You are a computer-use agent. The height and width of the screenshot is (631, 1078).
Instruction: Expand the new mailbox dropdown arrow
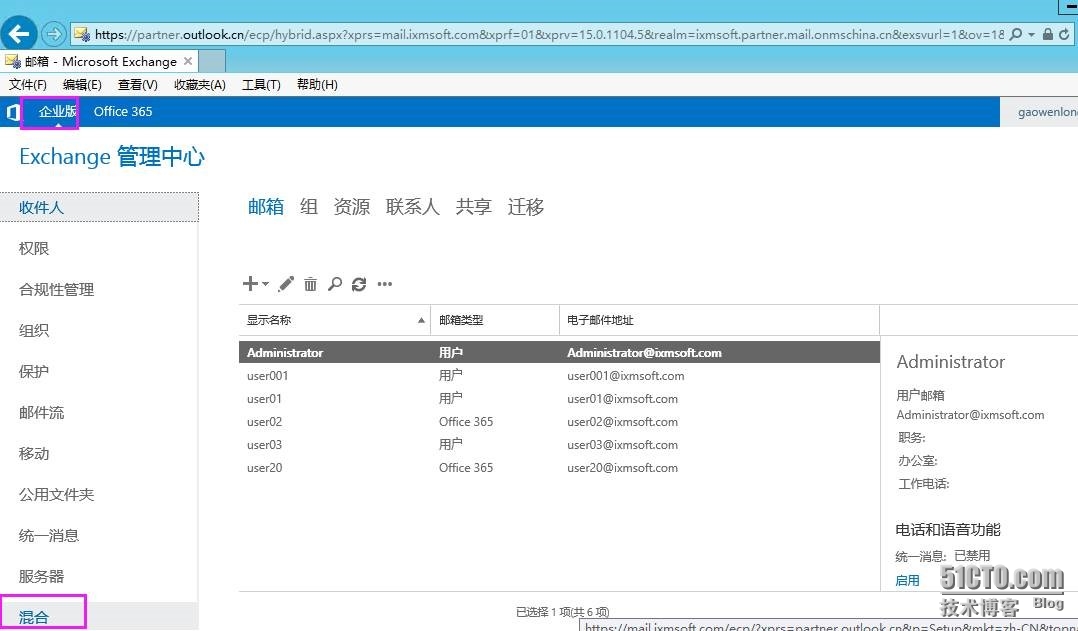[265, 284]
